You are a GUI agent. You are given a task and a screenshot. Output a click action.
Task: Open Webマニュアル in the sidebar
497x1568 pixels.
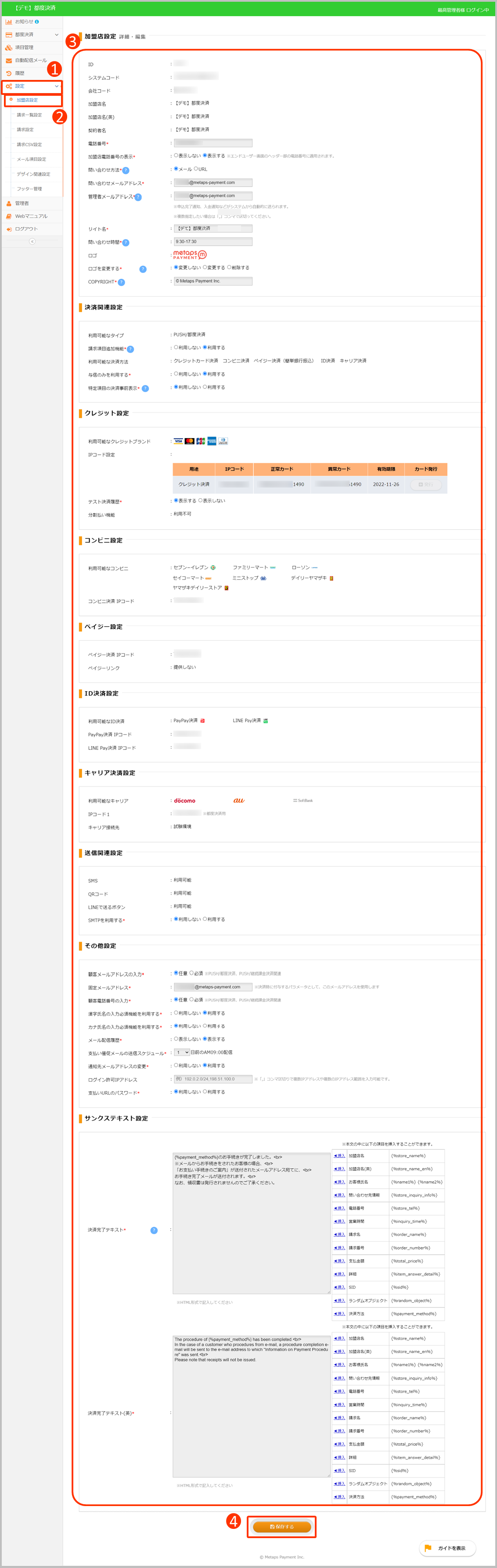(31, 216)
